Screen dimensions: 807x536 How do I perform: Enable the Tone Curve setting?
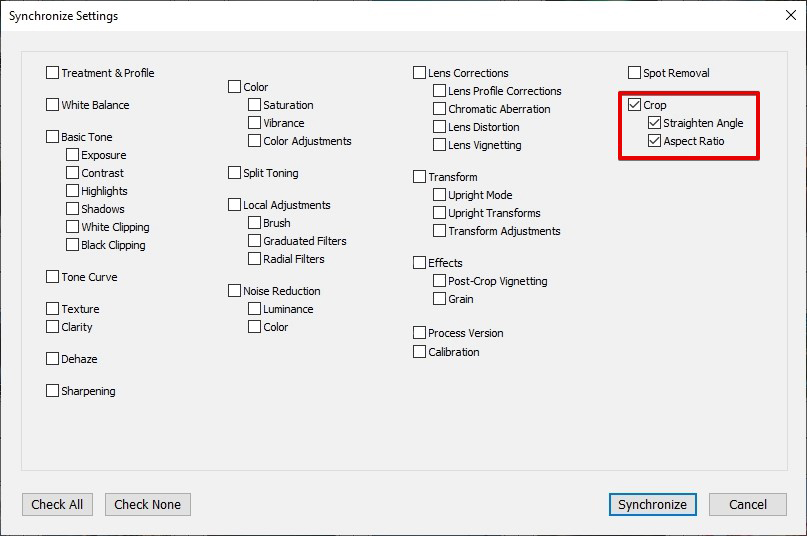point(53,277)
